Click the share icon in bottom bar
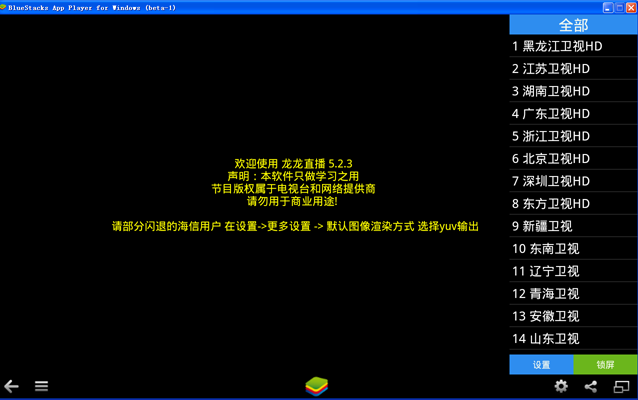 [x=591, y=386]
